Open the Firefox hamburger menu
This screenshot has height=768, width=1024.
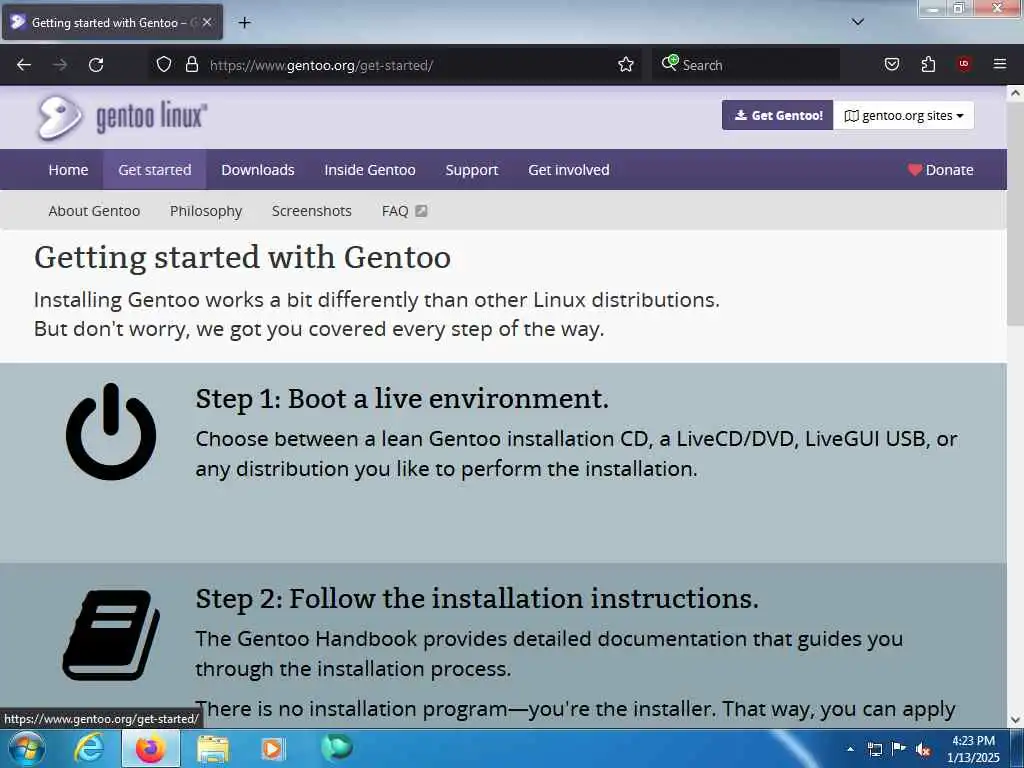[x=1000, y=64]
